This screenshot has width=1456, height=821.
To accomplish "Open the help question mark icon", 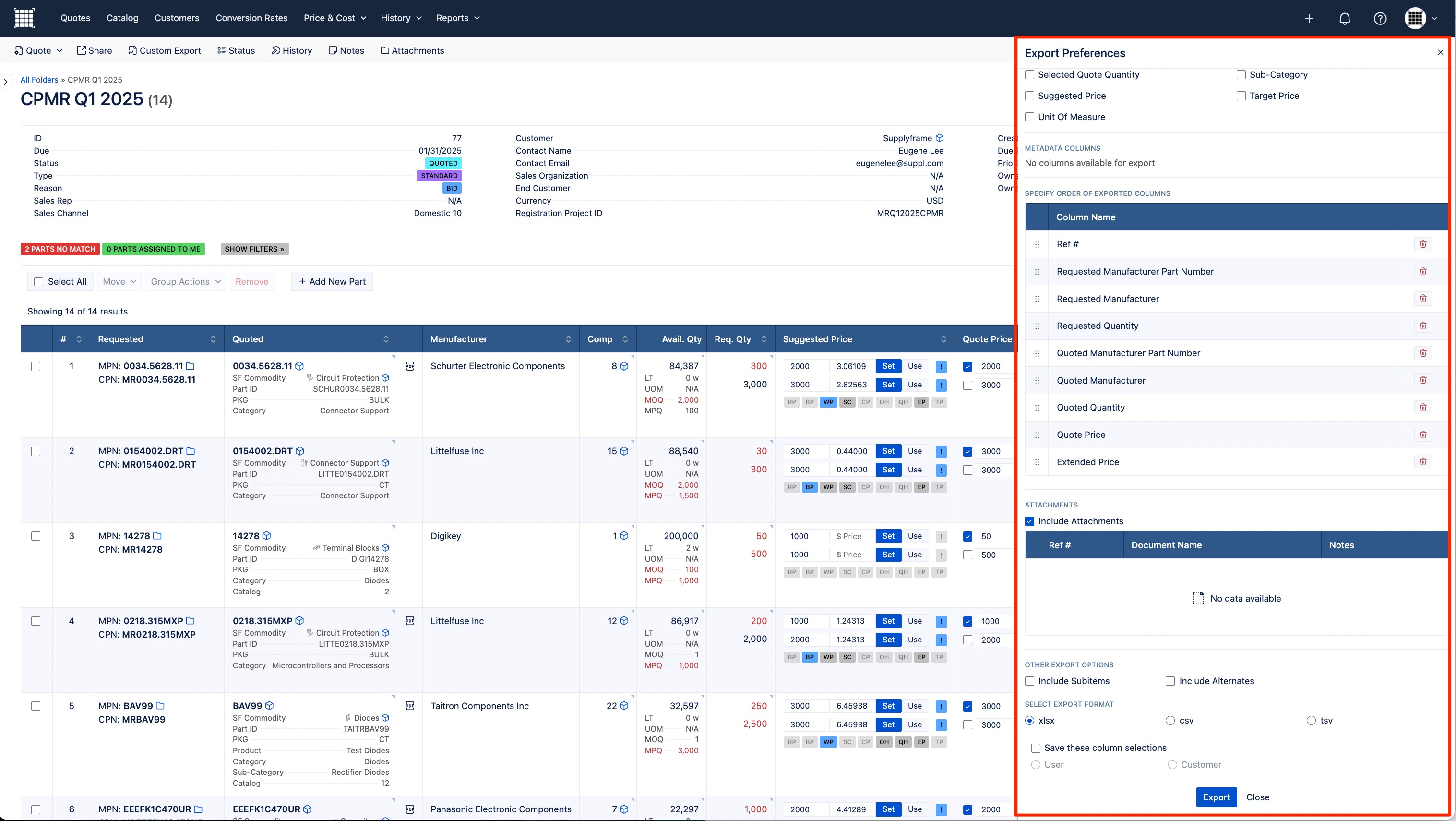I will pos(1380,18).
